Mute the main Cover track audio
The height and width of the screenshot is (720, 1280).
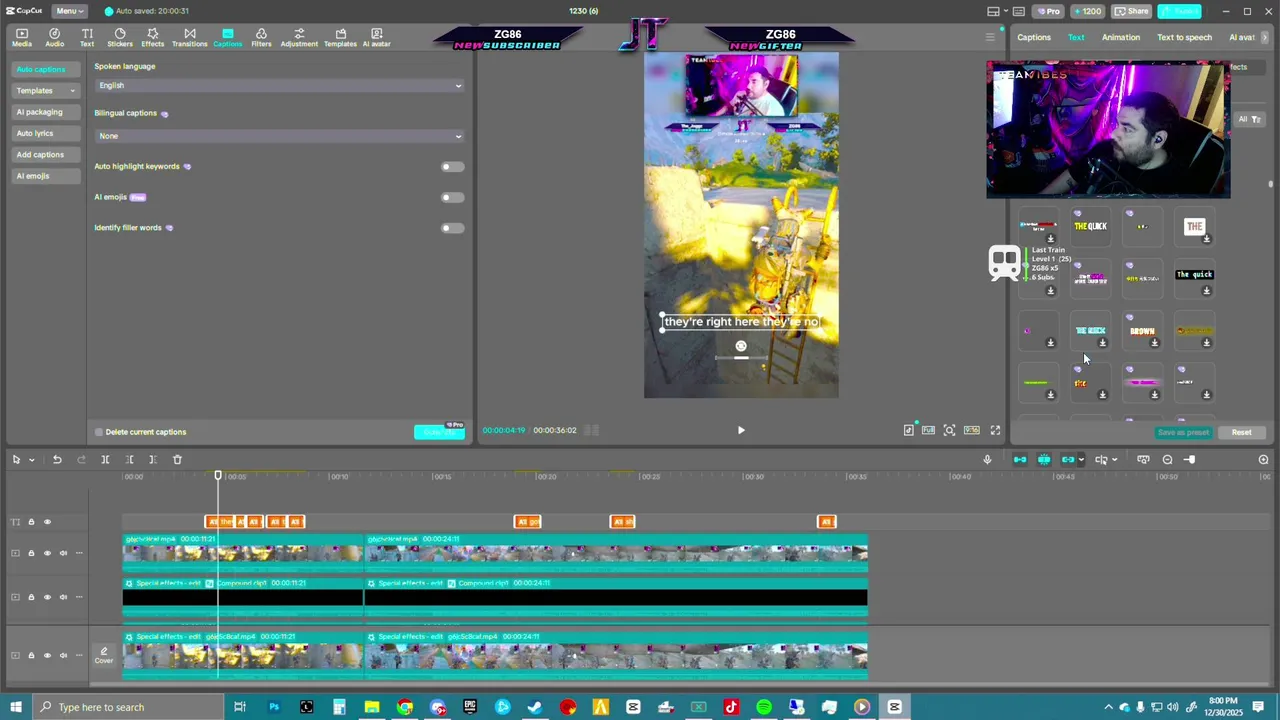coord(63,655)
